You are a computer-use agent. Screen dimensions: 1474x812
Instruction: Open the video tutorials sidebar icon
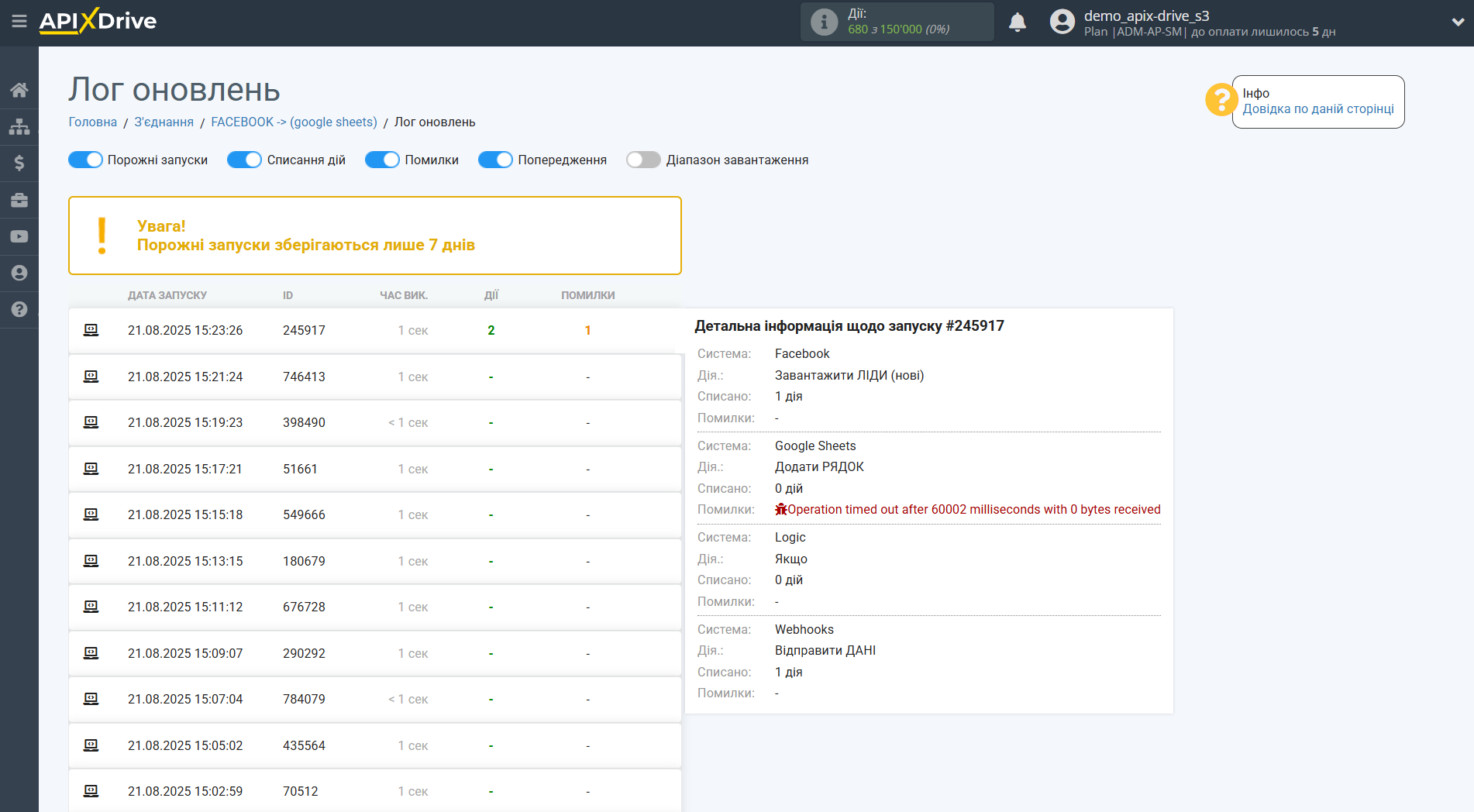click(19, 236)
